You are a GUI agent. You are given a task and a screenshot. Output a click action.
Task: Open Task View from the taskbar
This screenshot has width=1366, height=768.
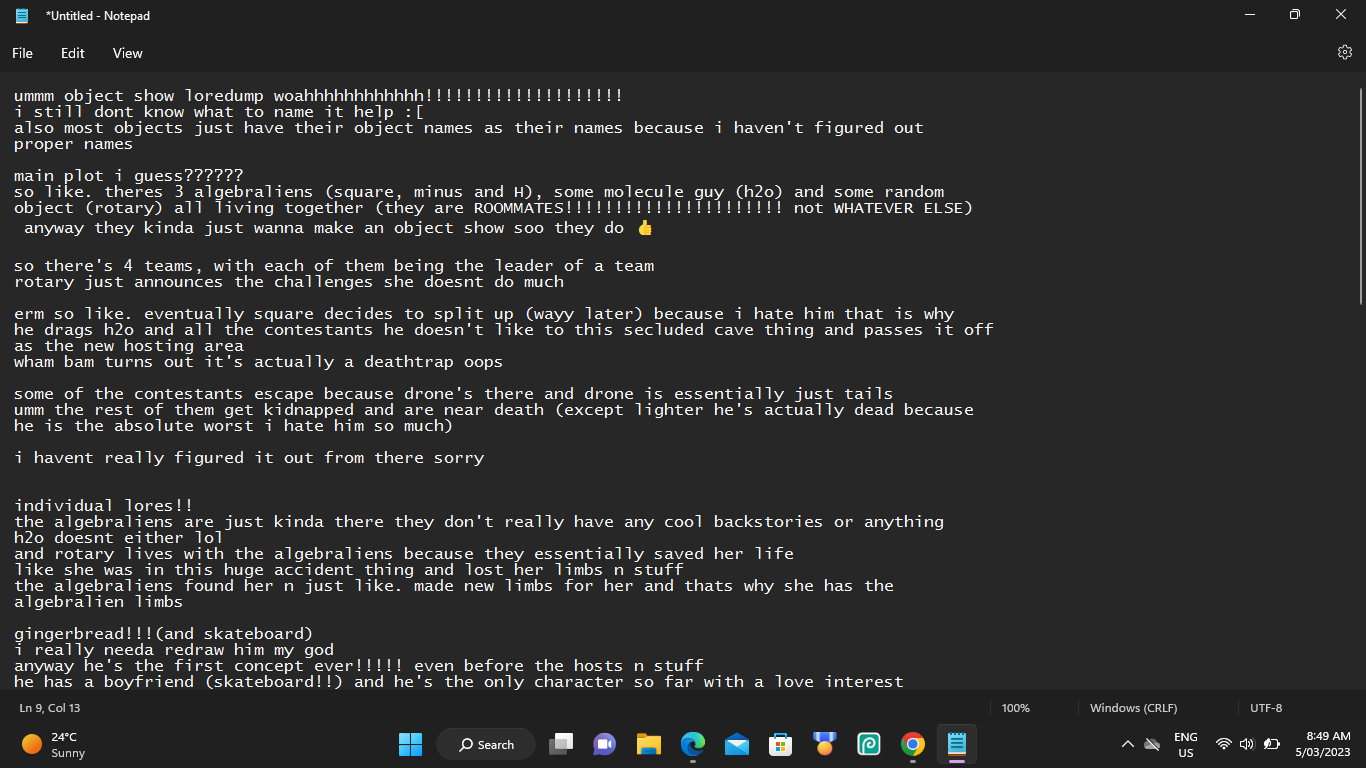(x=561, y=744)
